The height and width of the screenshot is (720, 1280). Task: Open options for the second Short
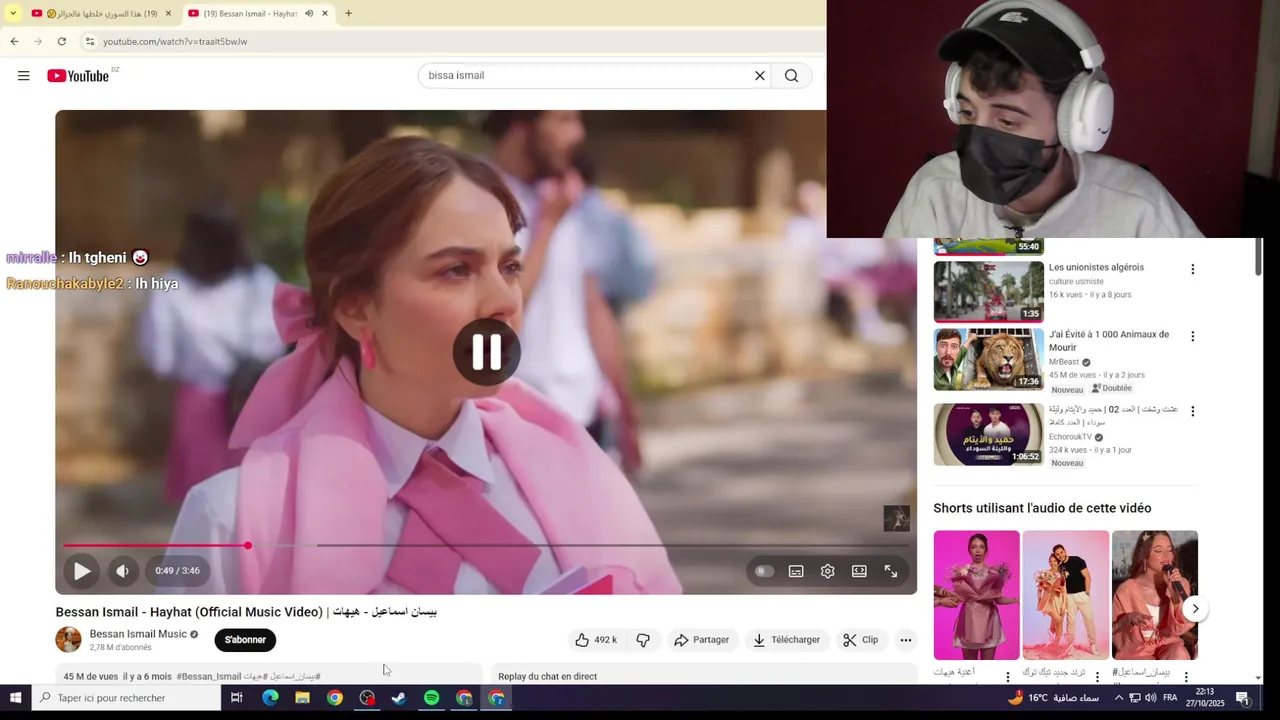(x=1097, y=677)
